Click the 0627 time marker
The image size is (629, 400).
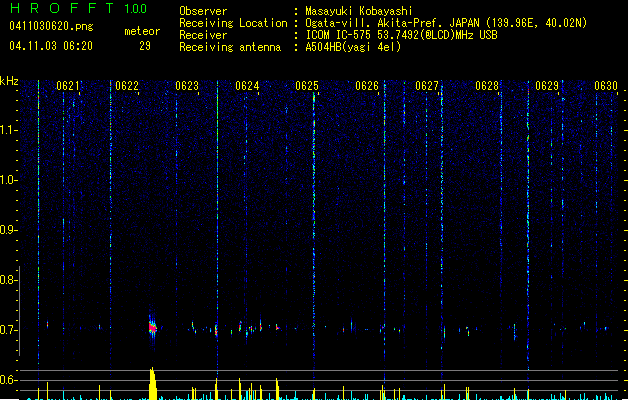[x=427, y=86]
